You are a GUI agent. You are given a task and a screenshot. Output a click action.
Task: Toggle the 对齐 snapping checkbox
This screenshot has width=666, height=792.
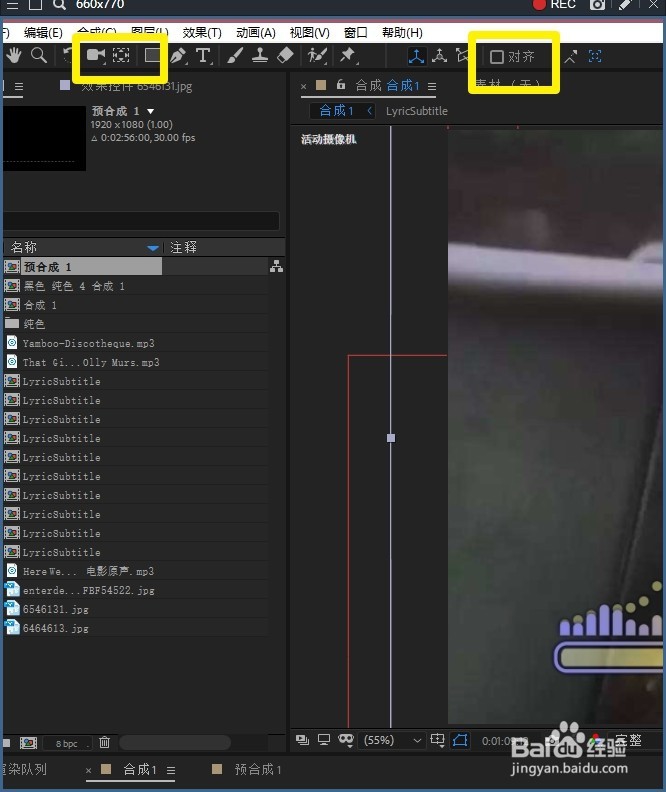pos(497,57)
